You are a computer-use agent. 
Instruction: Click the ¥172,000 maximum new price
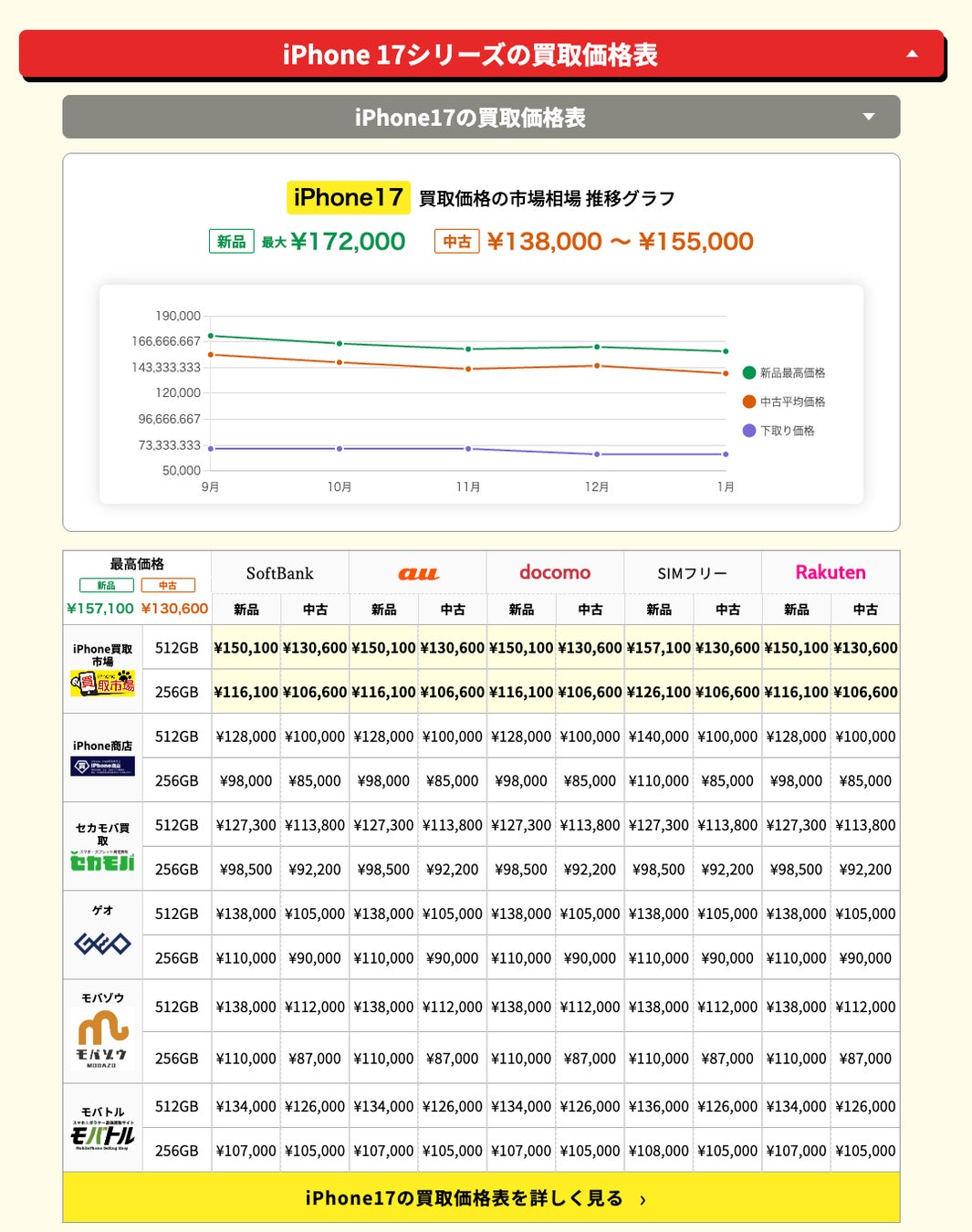tap(348, 241)
